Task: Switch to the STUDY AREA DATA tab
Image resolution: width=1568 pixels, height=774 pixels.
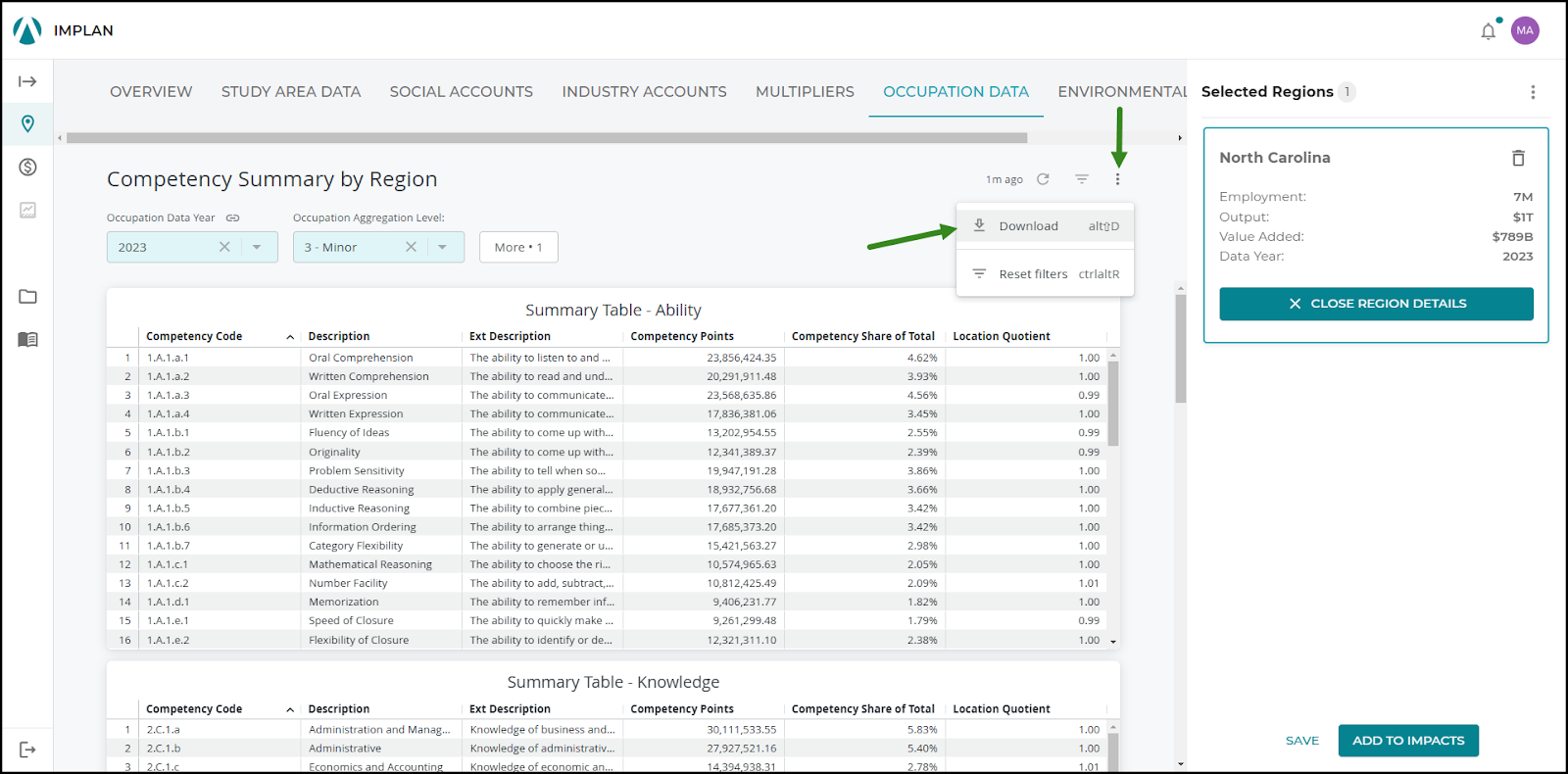Action: click(291, 91)
